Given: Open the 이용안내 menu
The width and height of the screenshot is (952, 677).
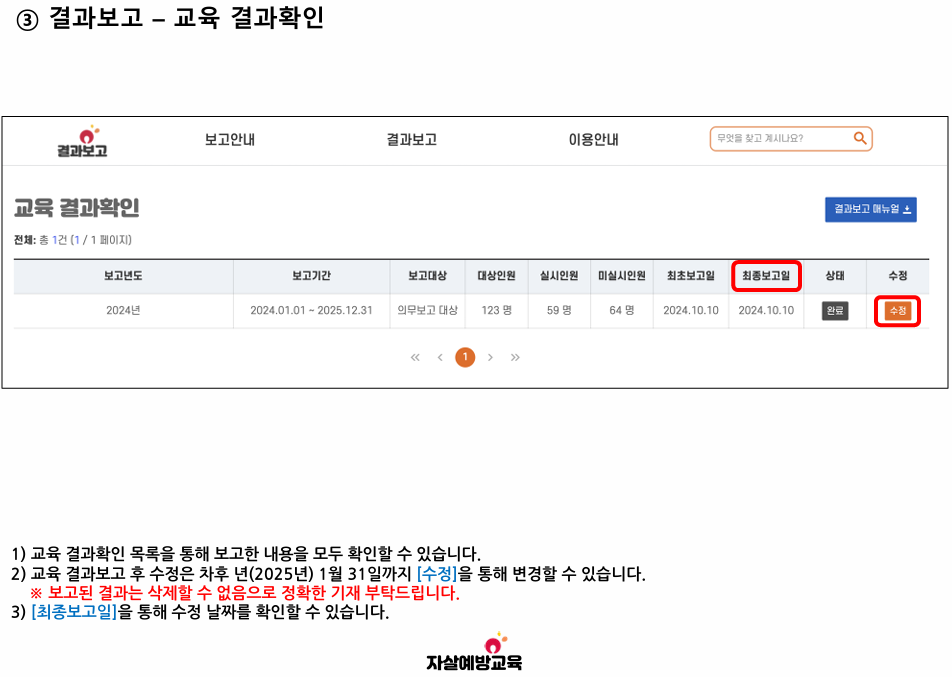Looking at the screenshot, I should [593, 140].
